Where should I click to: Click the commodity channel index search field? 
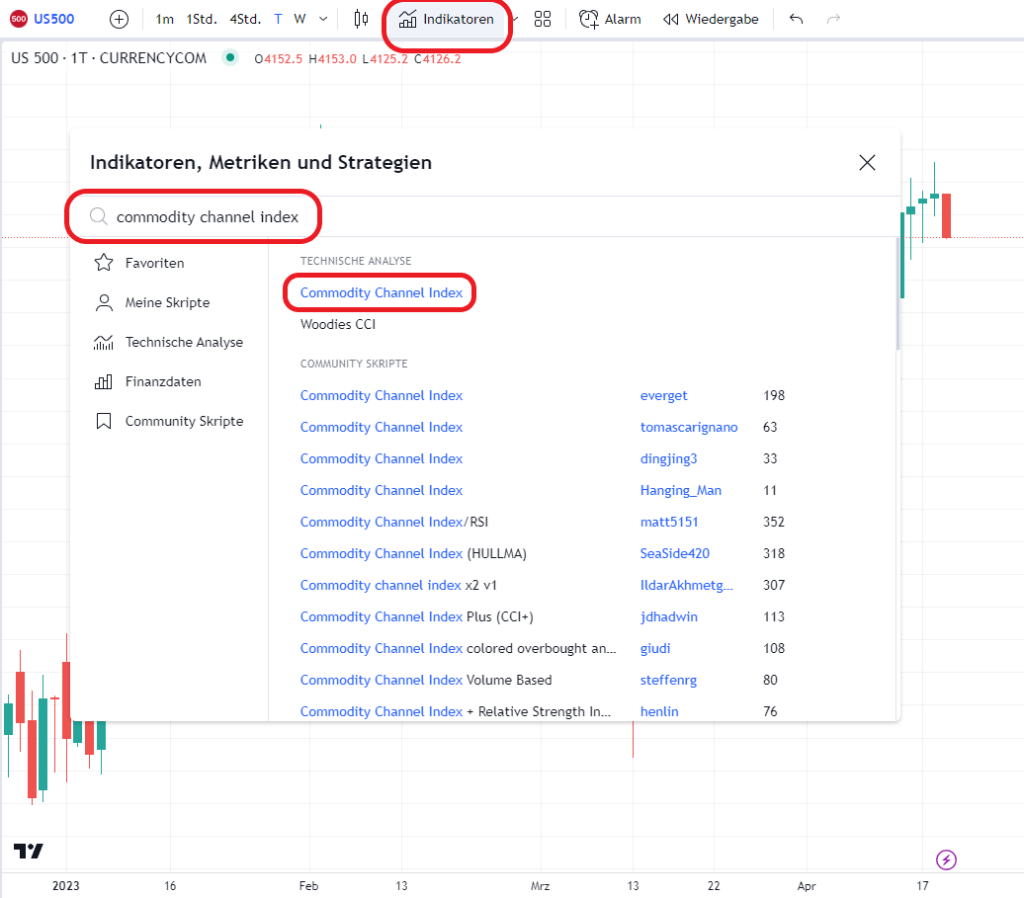coord(208,216)
